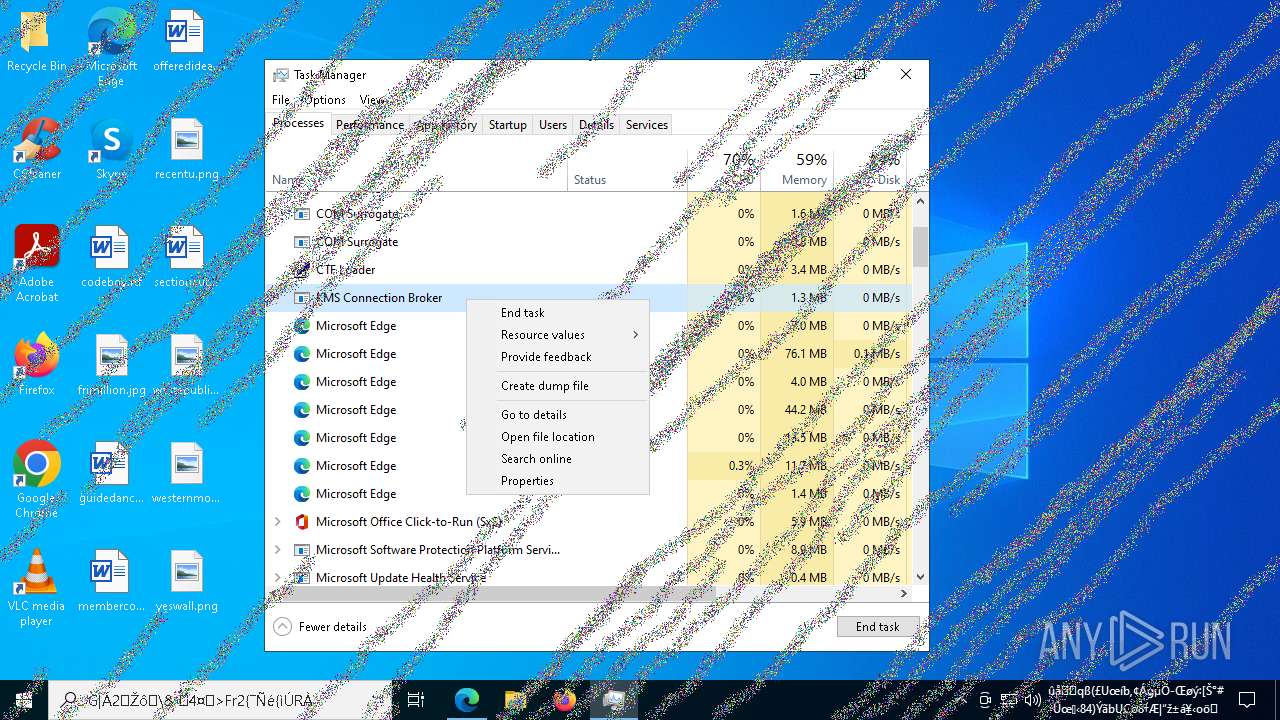The height and width of the screenshot is (720, 1280).
Task: Switch to the Services tab
Action: (x=647, y=125)
